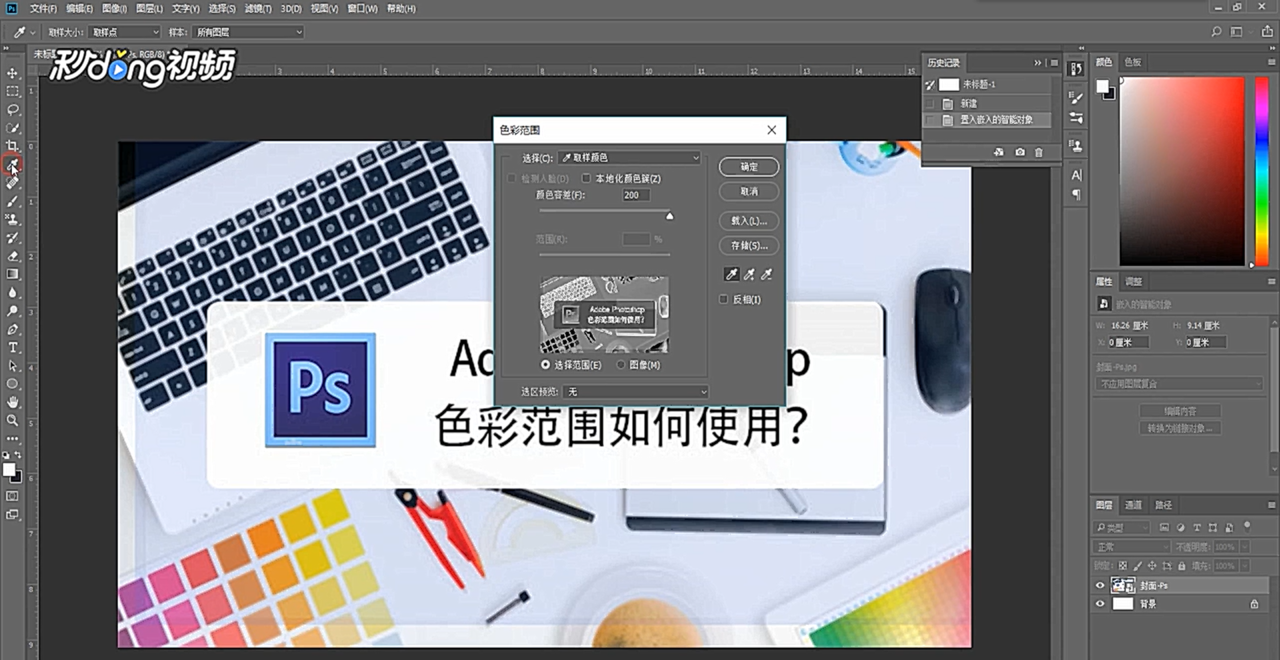This screenshot has height=660, width=1280.
Task: Select the Add to Sample eyedropper
Action: click(x=749, y=274)
